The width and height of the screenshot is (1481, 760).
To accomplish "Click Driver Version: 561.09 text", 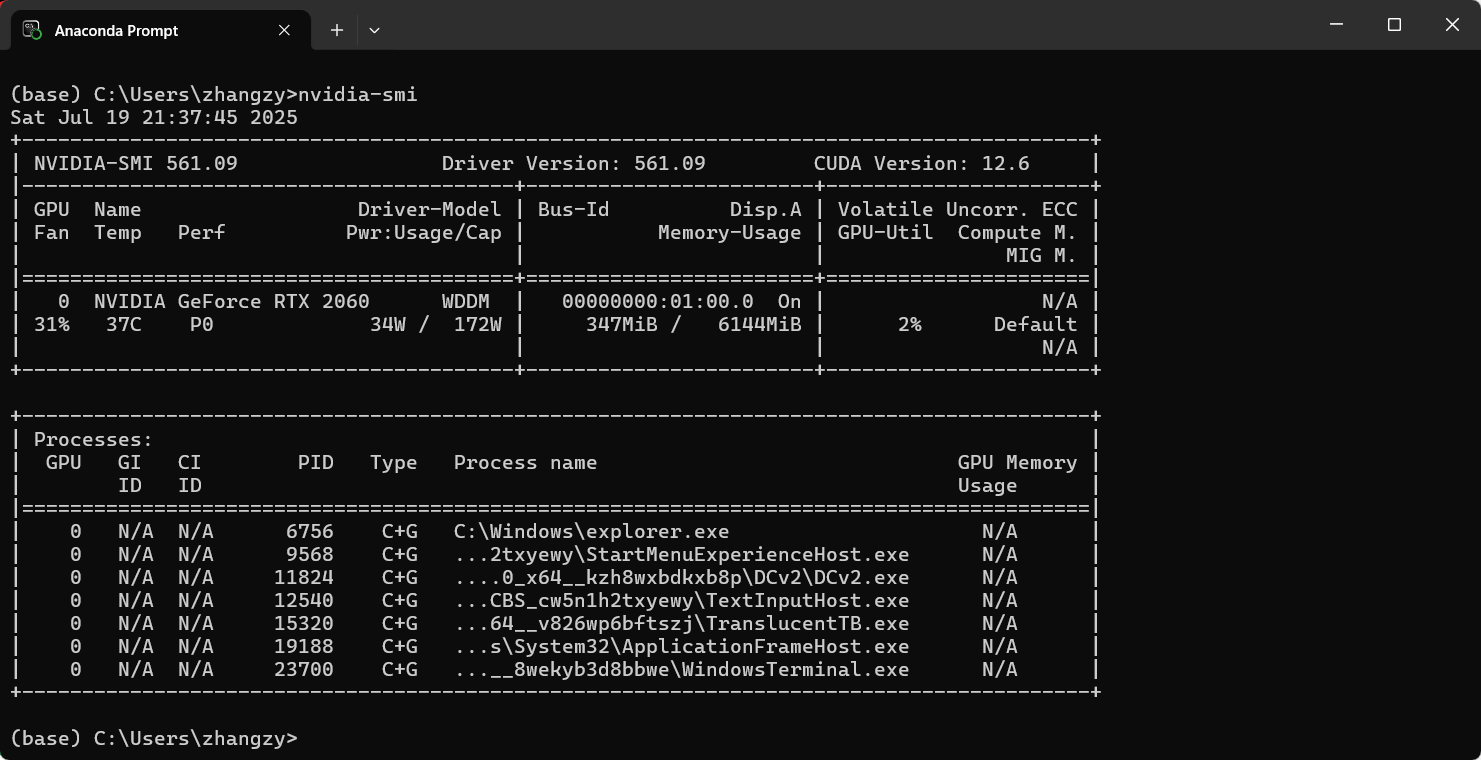I will pyautogui.click(x=574, y=163).
